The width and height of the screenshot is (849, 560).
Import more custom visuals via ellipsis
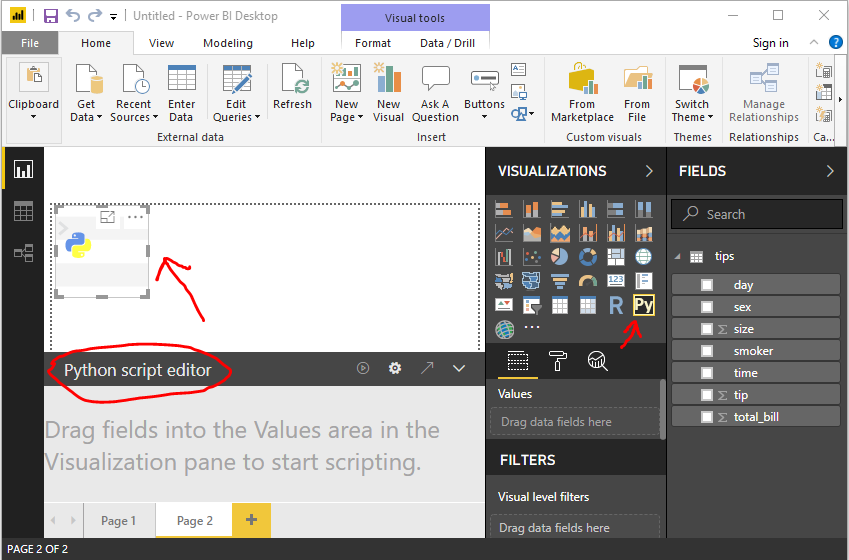coord(532,327)
